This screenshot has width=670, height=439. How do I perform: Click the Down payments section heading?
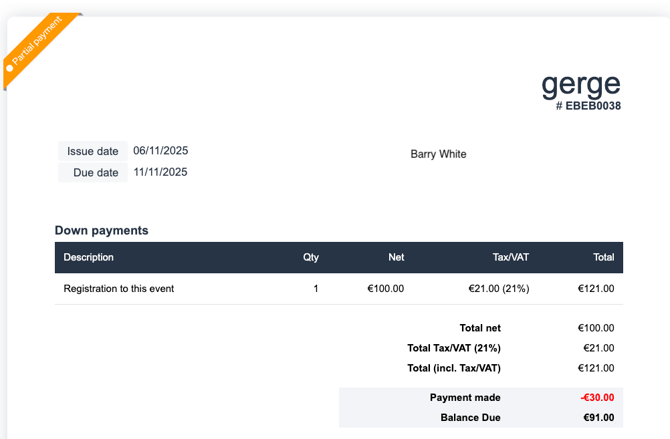[101, 230]
